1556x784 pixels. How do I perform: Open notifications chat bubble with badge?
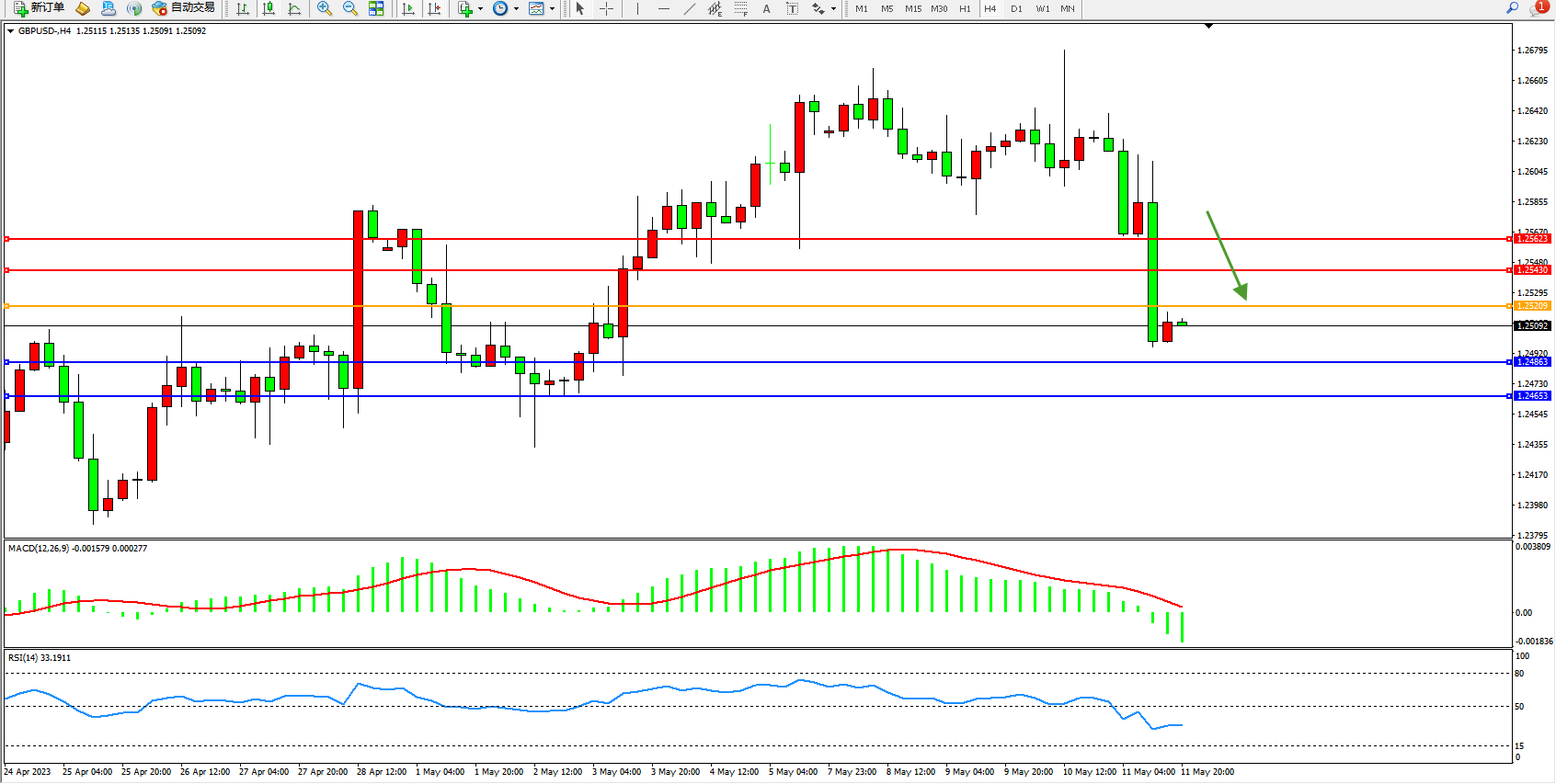tap(1538, 8)
